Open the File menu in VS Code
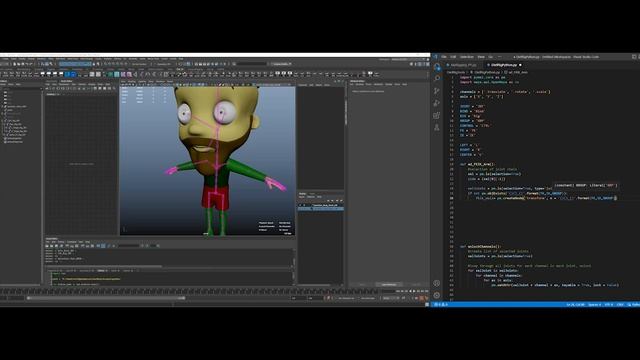The width and height of the screenshot is (640, 360). point(444,57)
